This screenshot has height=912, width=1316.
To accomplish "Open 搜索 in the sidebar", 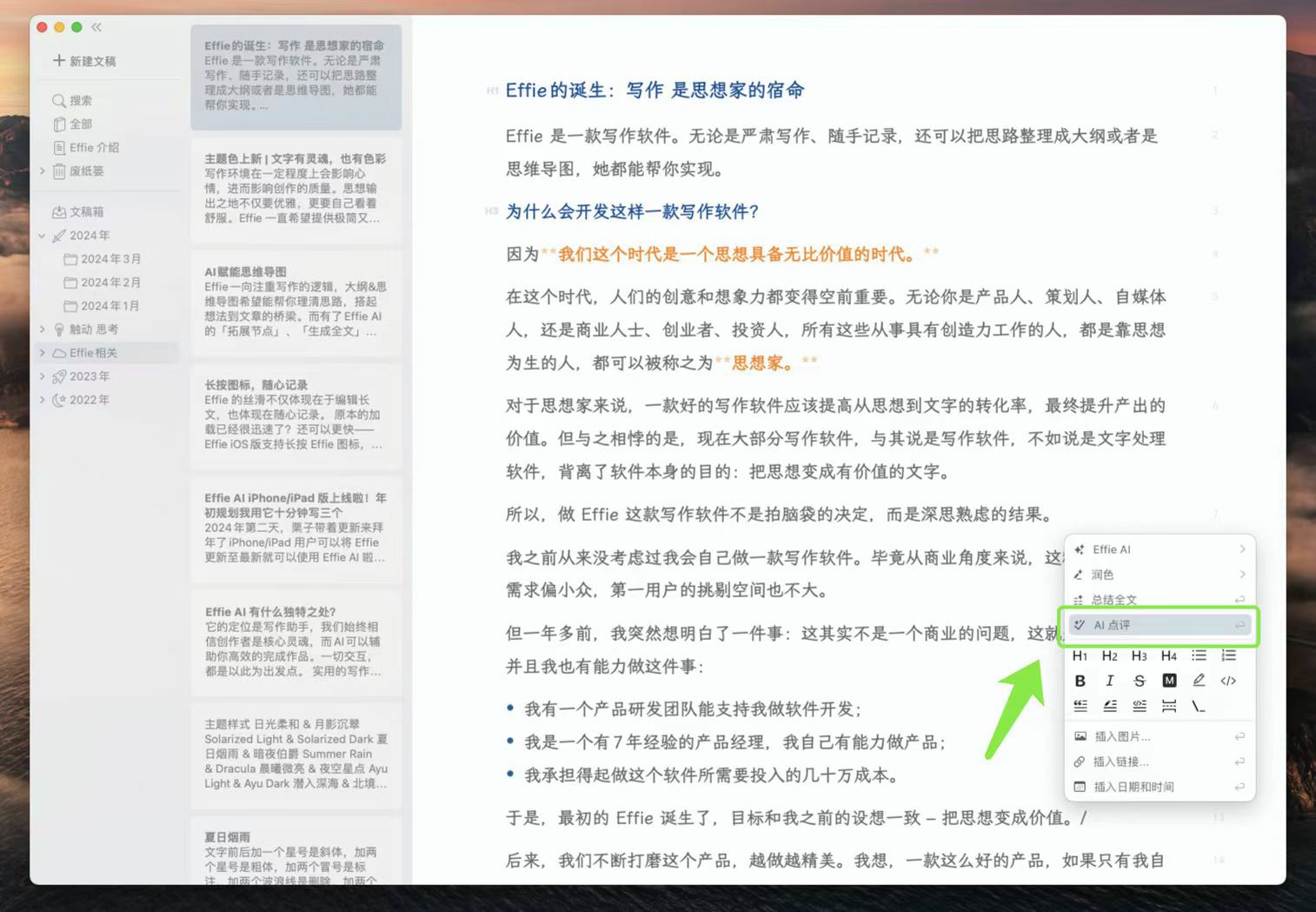I will coord(72,101).
